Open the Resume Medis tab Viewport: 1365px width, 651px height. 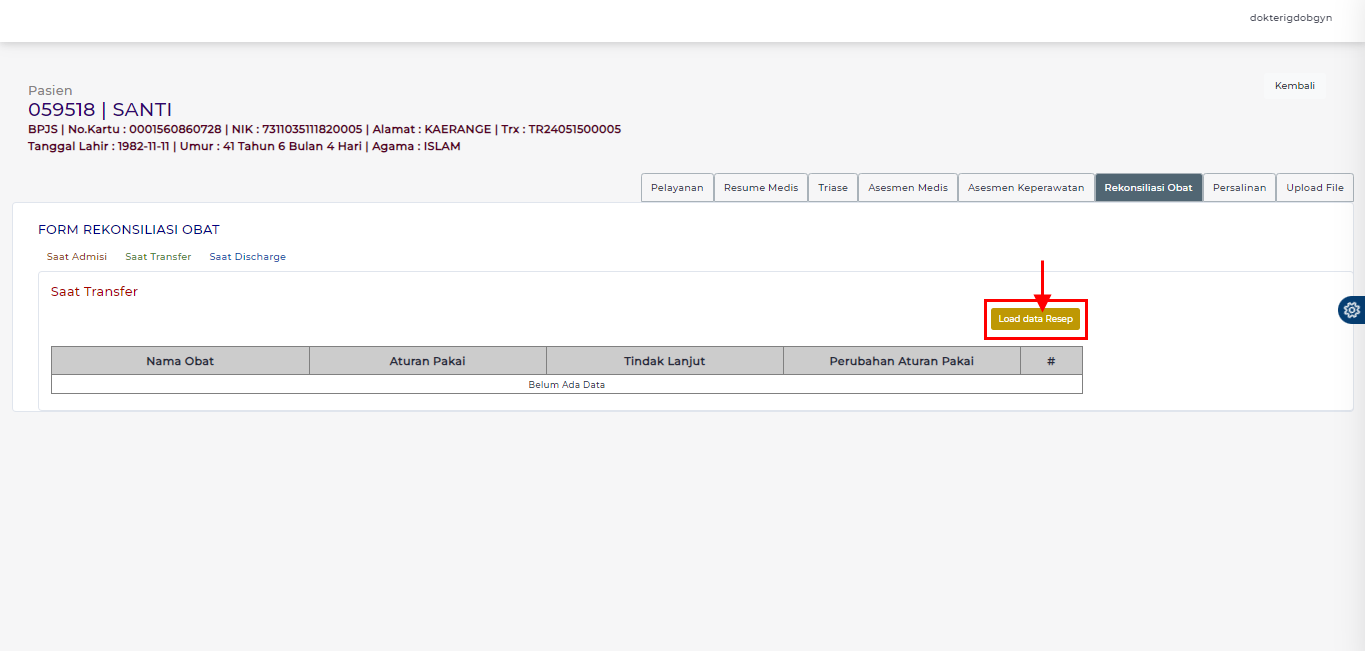coord(760,188)
